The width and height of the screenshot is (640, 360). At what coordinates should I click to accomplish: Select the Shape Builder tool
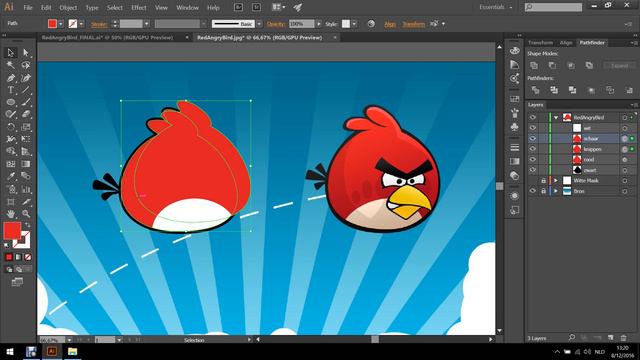[11, 151]
